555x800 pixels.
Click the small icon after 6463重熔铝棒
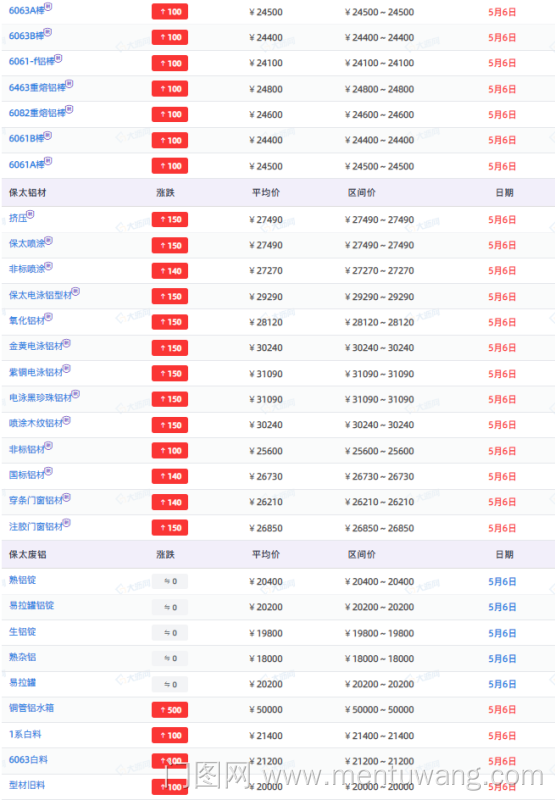point(69,84)
